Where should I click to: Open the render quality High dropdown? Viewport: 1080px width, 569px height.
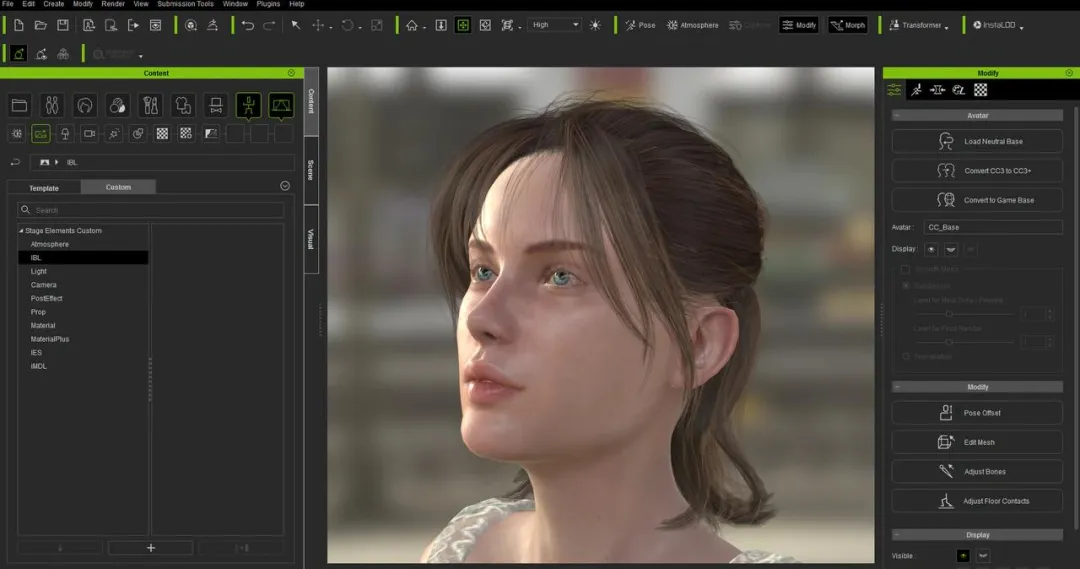(555, 25)
